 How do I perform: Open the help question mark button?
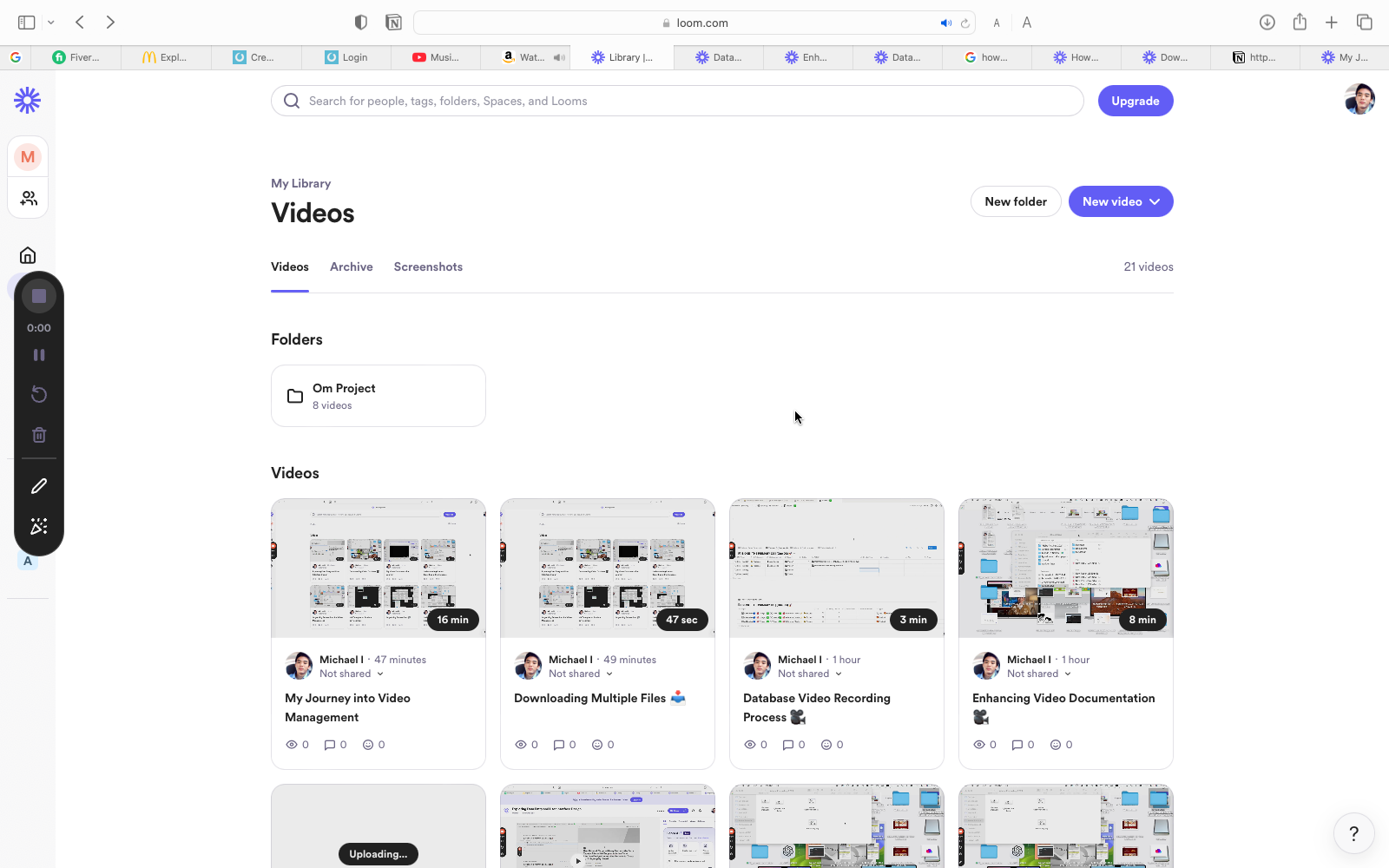coord(1354,833)
